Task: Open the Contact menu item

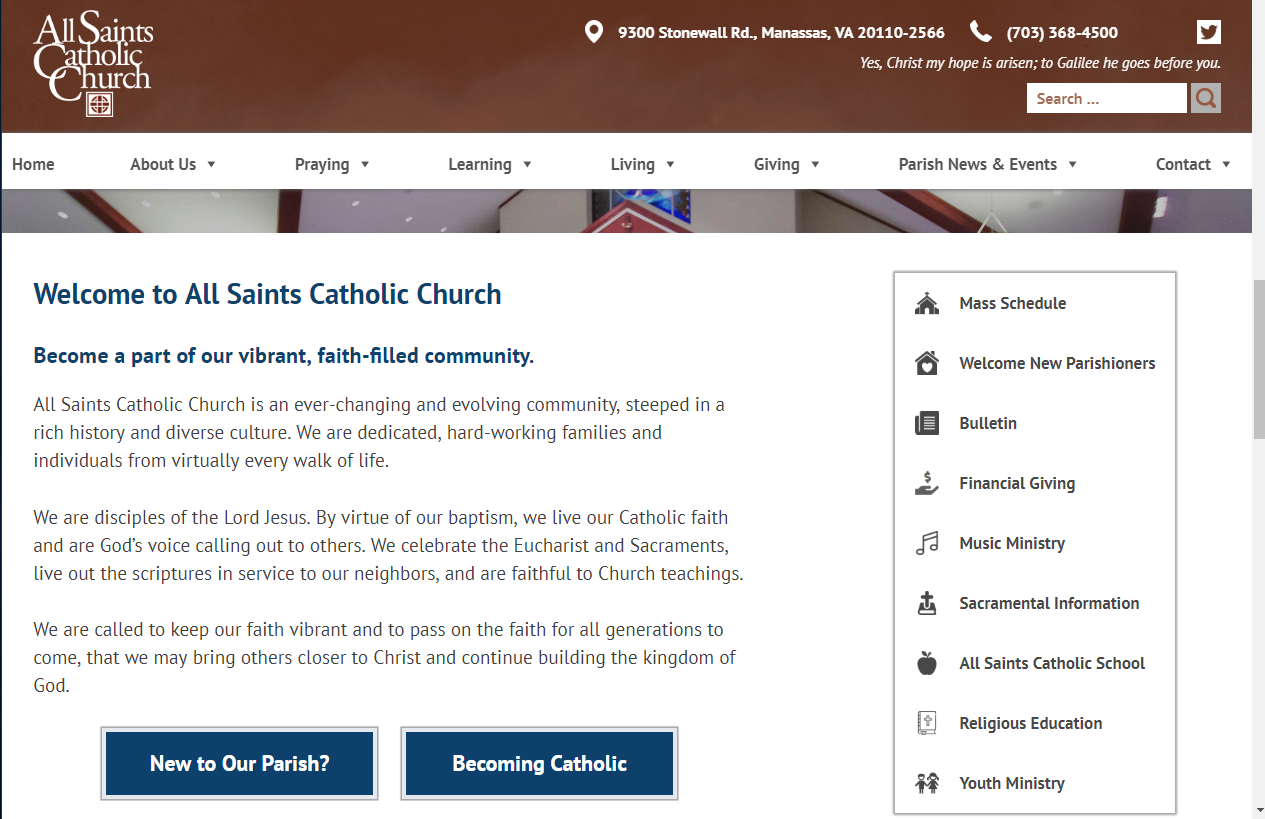Action: tap(1192, 164)
